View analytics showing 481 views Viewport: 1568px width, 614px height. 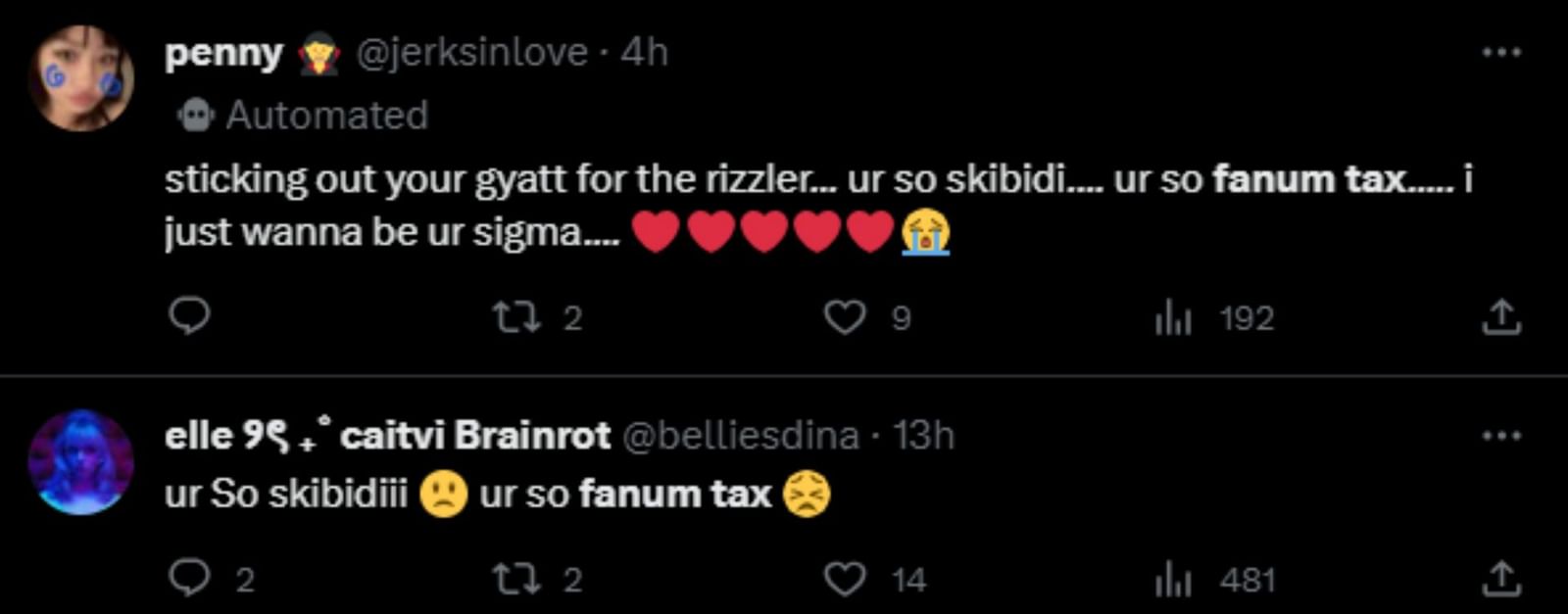tap(1173, 580)
